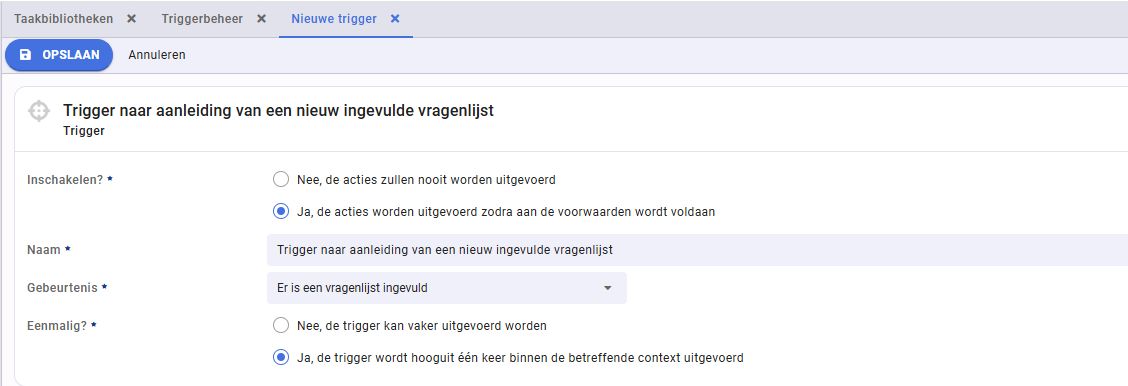
Task: Click the crosshair trigger icon
Action: point(38,111)
